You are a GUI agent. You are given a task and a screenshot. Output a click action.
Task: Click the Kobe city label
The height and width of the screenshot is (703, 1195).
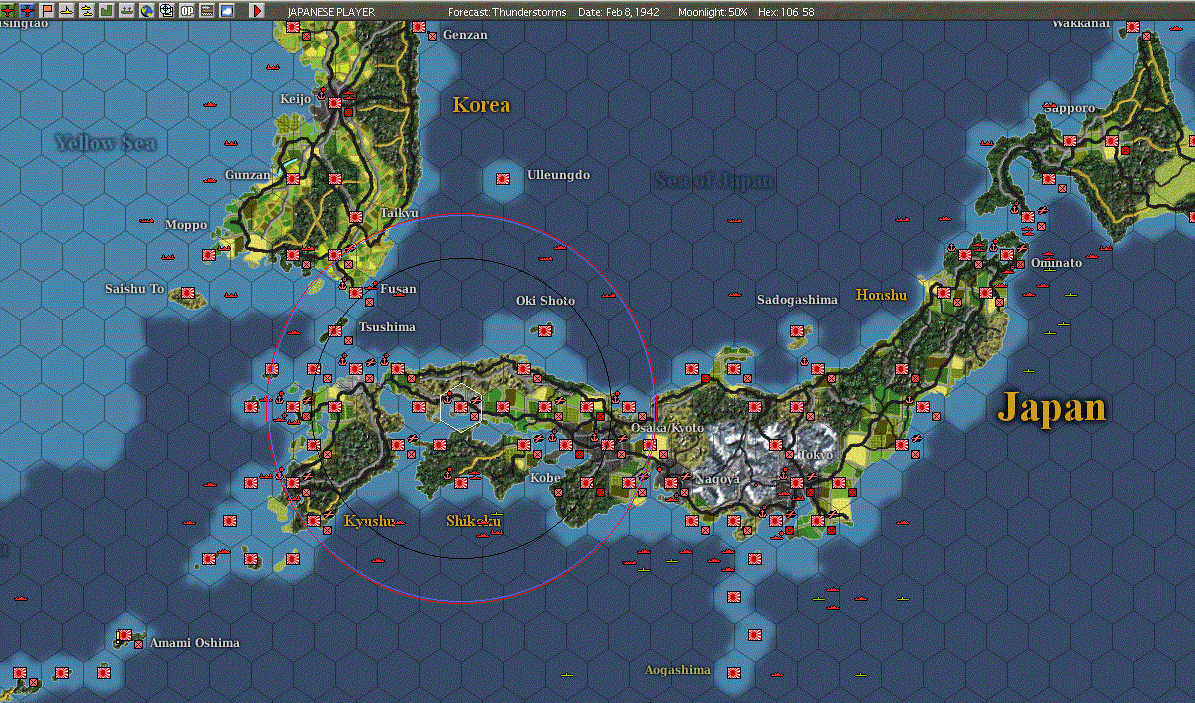pyautogui.click(x=546, y=478)
